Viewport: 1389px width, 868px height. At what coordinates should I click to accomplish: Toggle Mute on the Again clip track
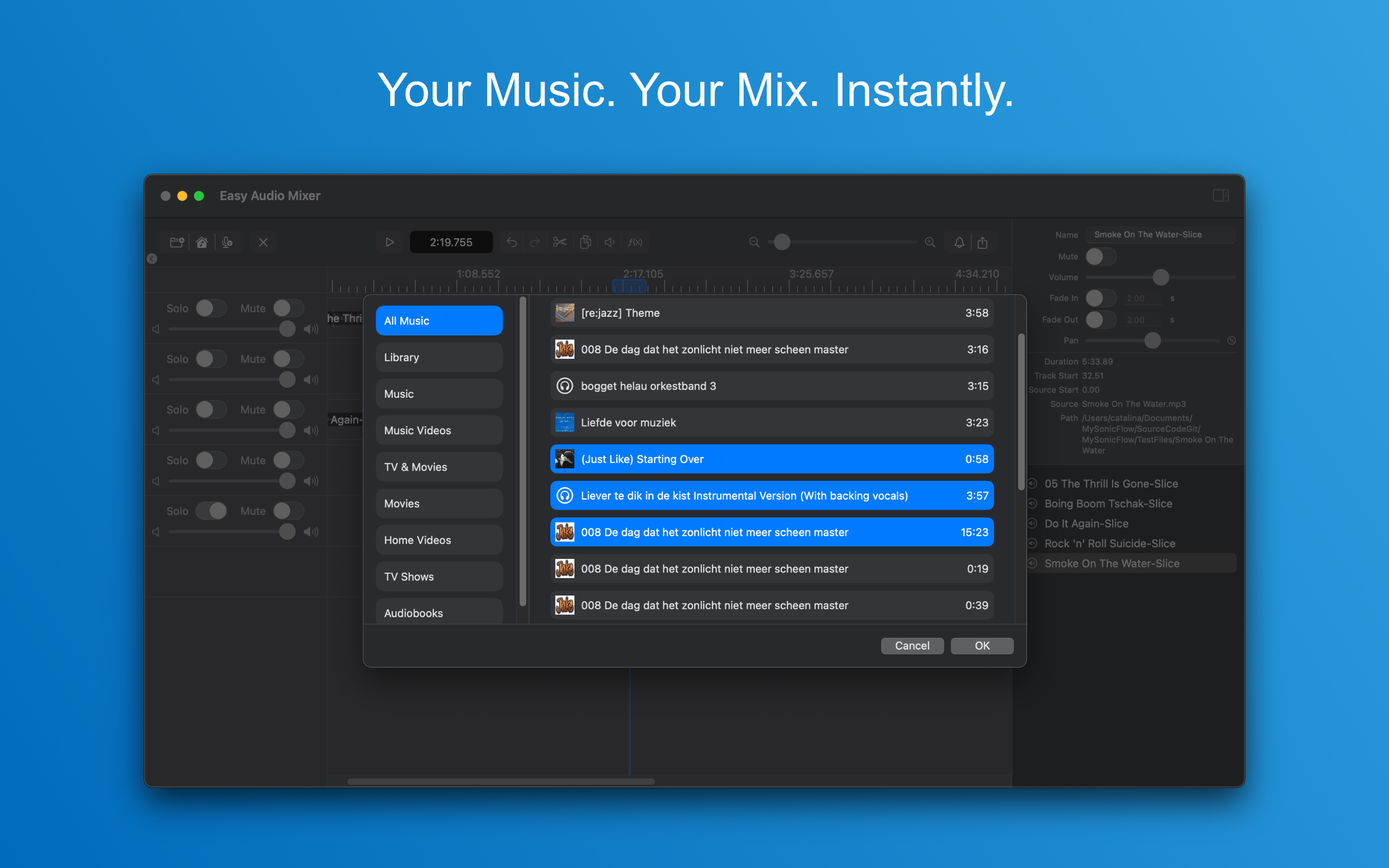coord(289,409)
